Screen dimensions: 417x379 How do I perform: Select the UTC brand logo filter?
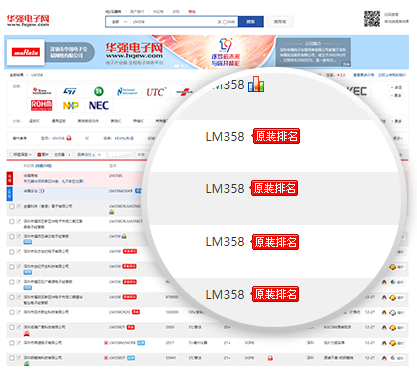(x=156, y=92)
